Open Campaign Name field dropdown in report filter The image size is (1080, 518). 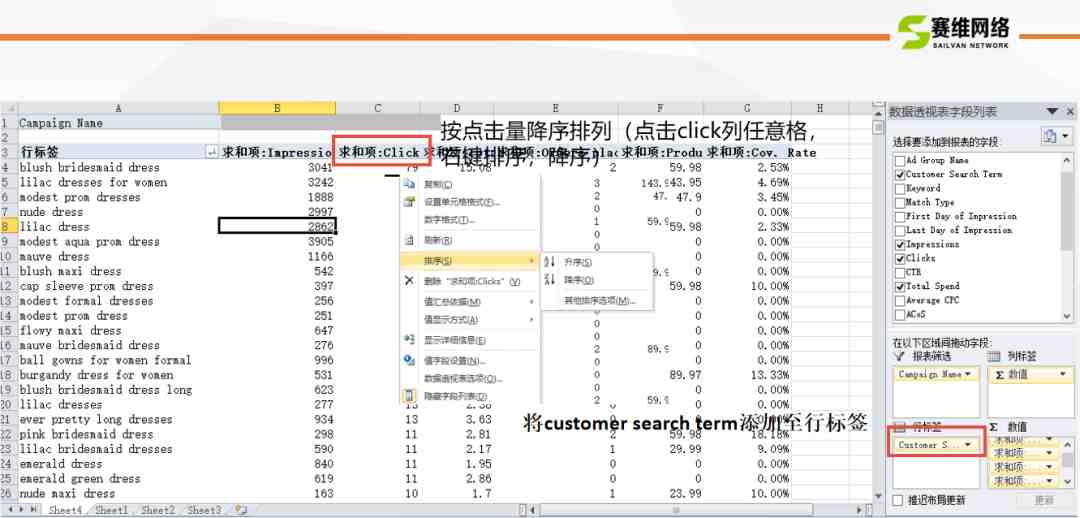[x=970, y=374]
